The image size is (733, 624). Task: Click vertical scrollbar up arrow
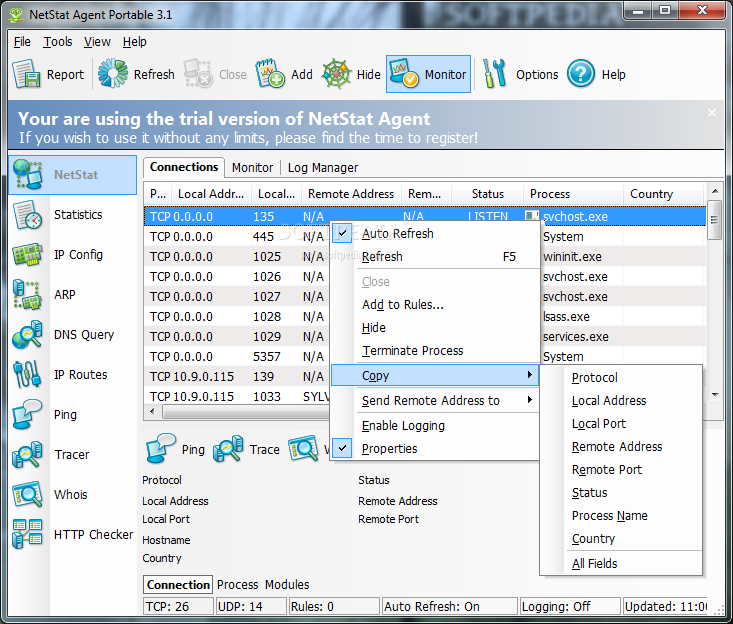click(715, 191)
